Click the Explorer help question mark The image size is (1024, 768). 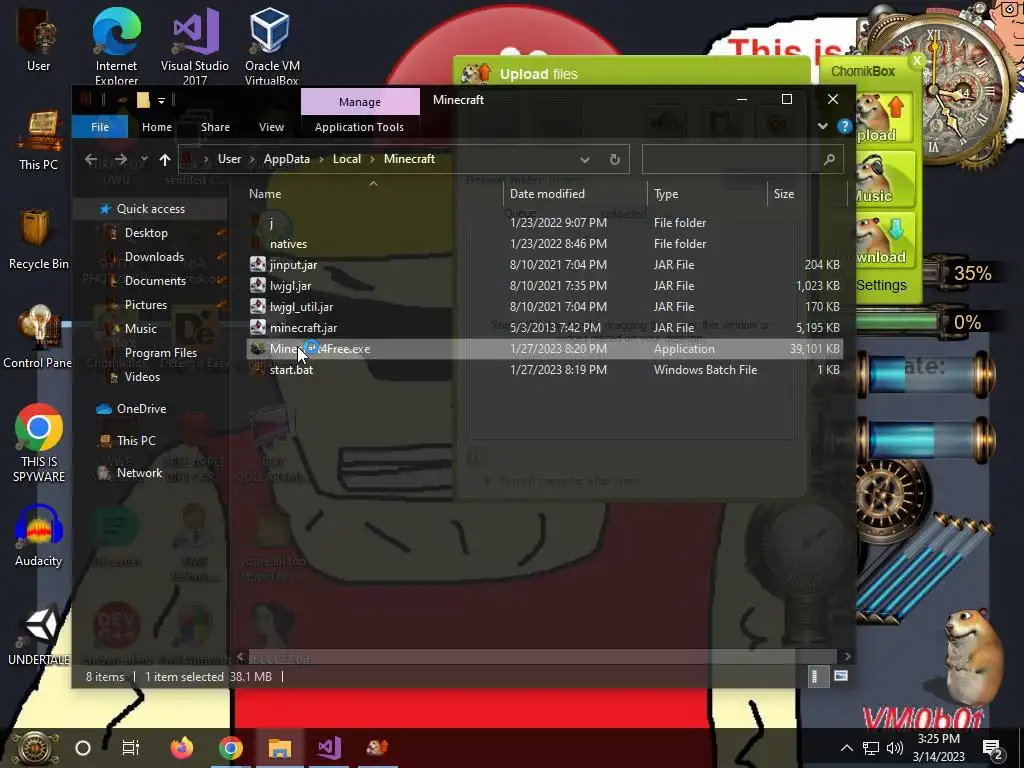click(844, 126)
